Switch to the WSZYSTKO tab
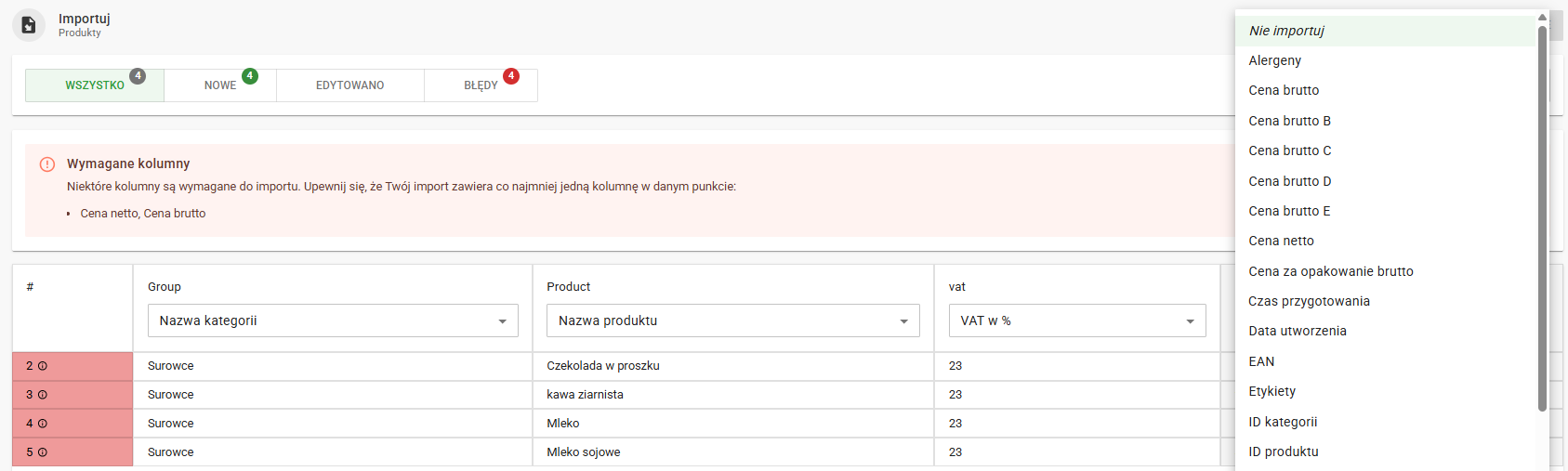 95,85
